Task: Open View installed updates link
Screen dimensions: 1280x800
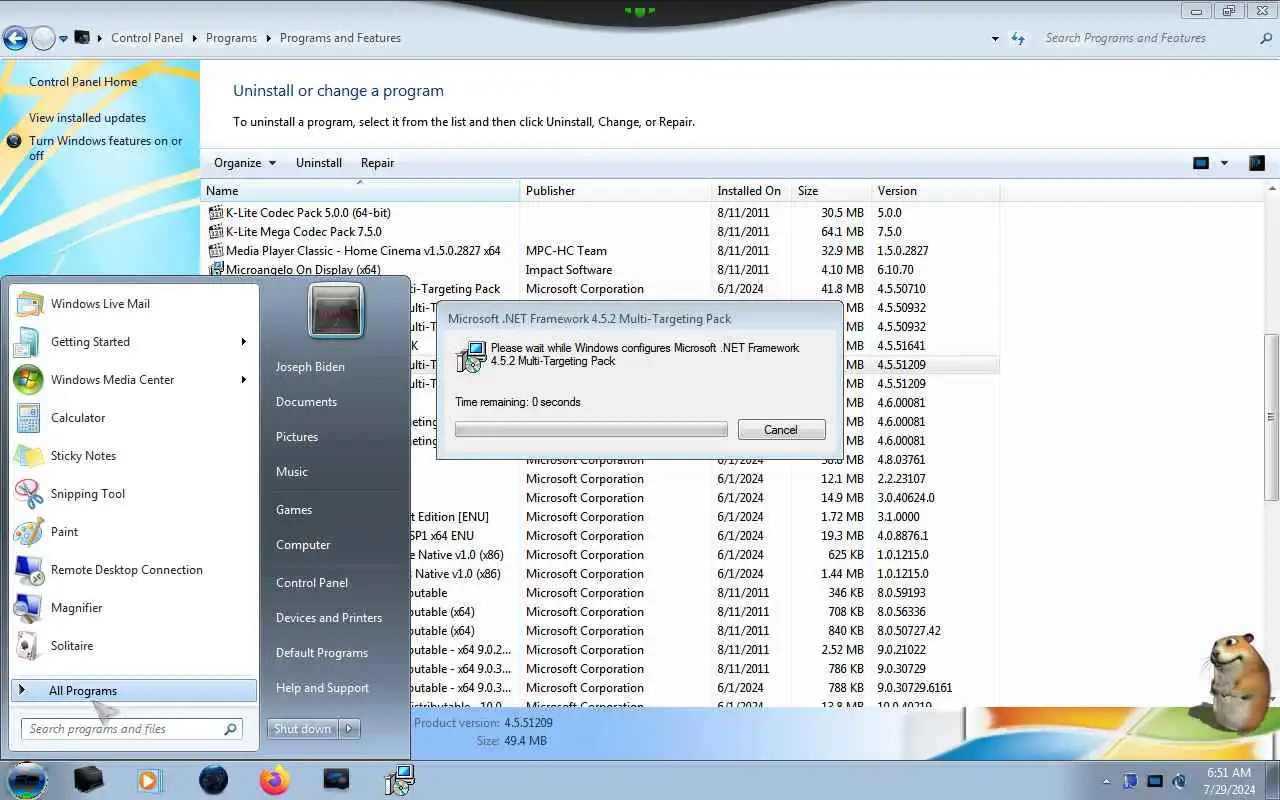Action: point(87,118)
